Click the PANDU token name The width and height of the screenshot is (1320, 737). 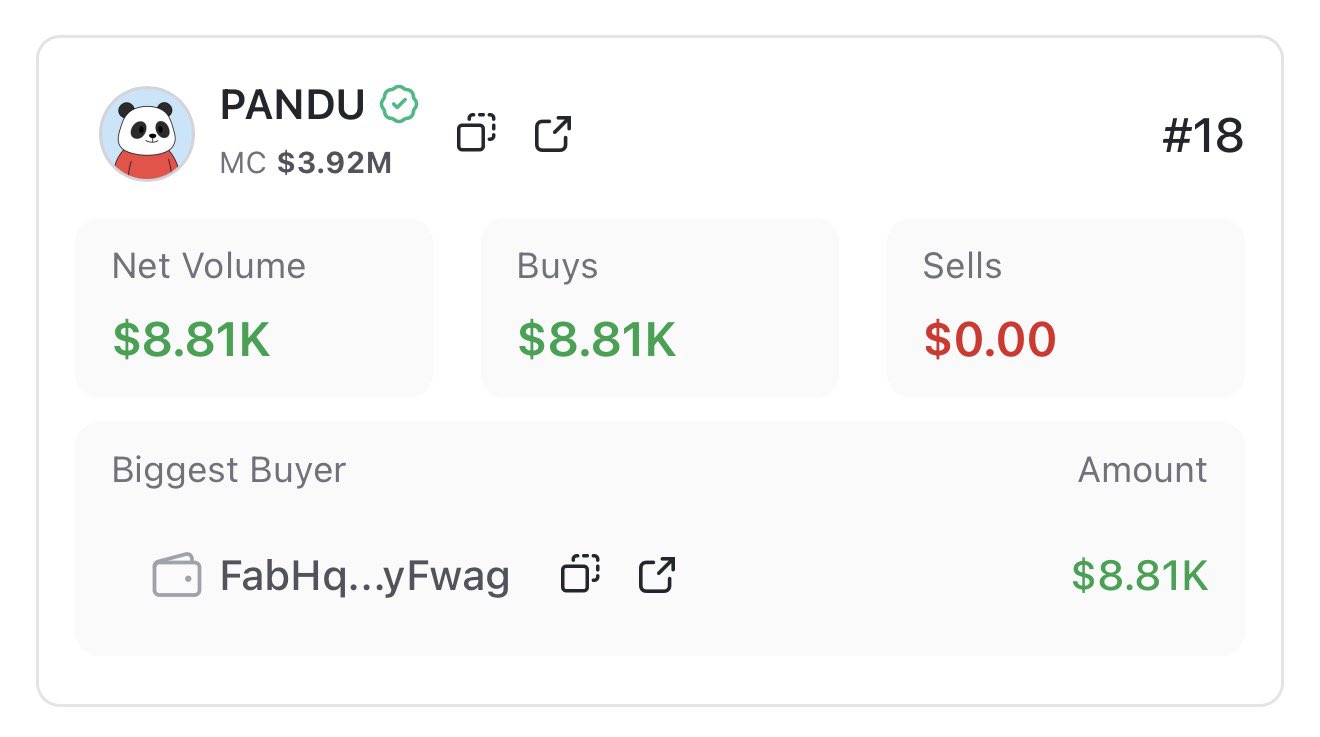click(292, 105)
